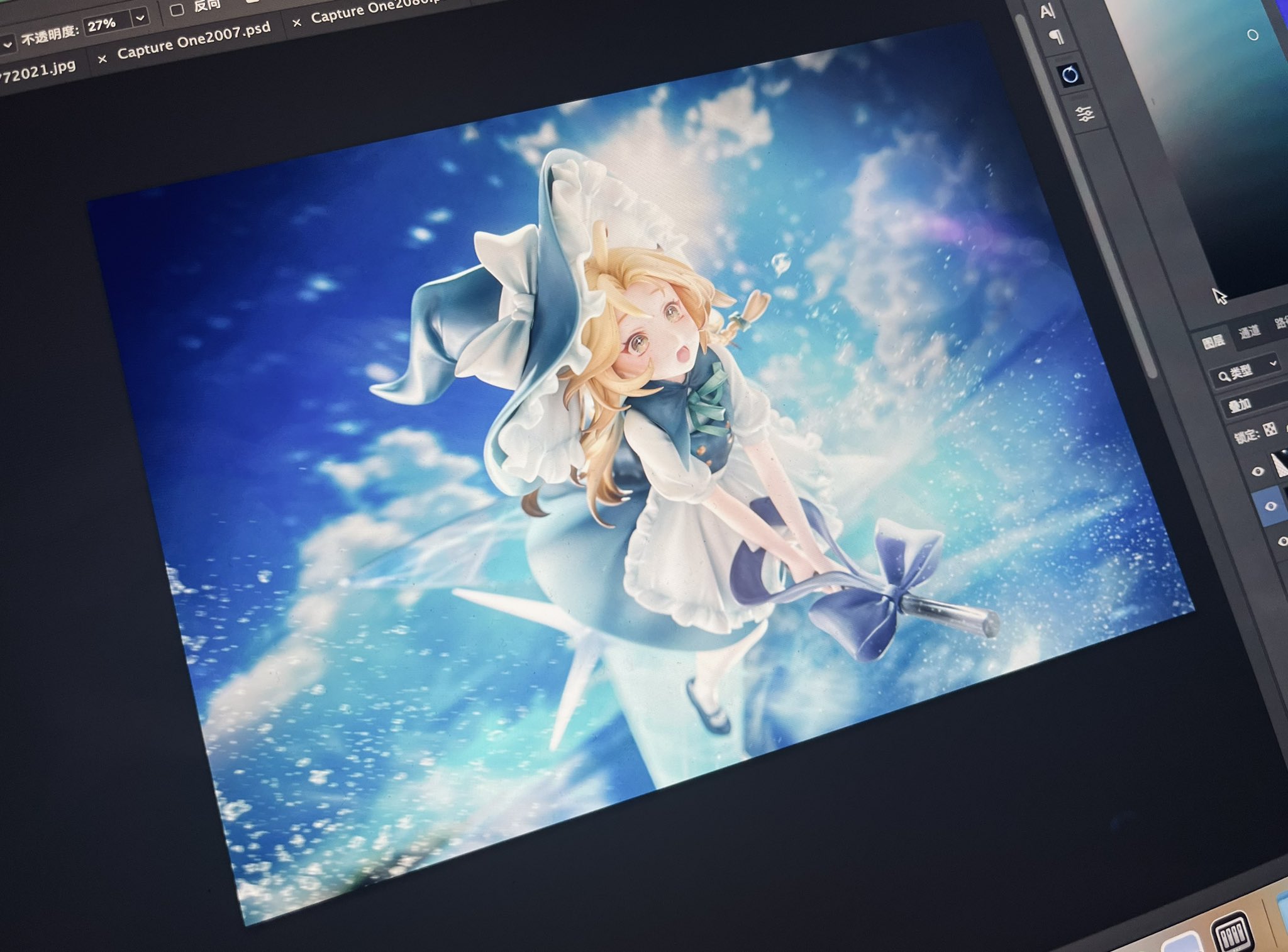Screen dimensions: 1288x952
Task: Close the Capture One2007.psd document tab
Action: coord(103,58)
